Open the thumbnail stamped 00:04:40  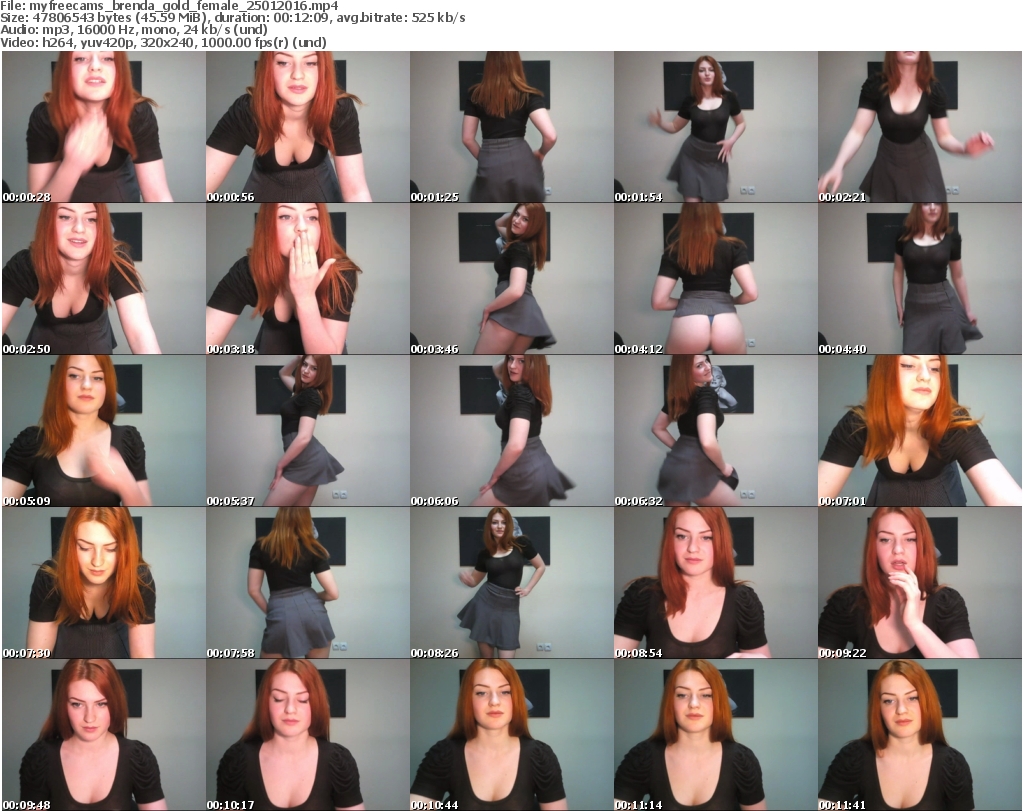tap(920, 279)
